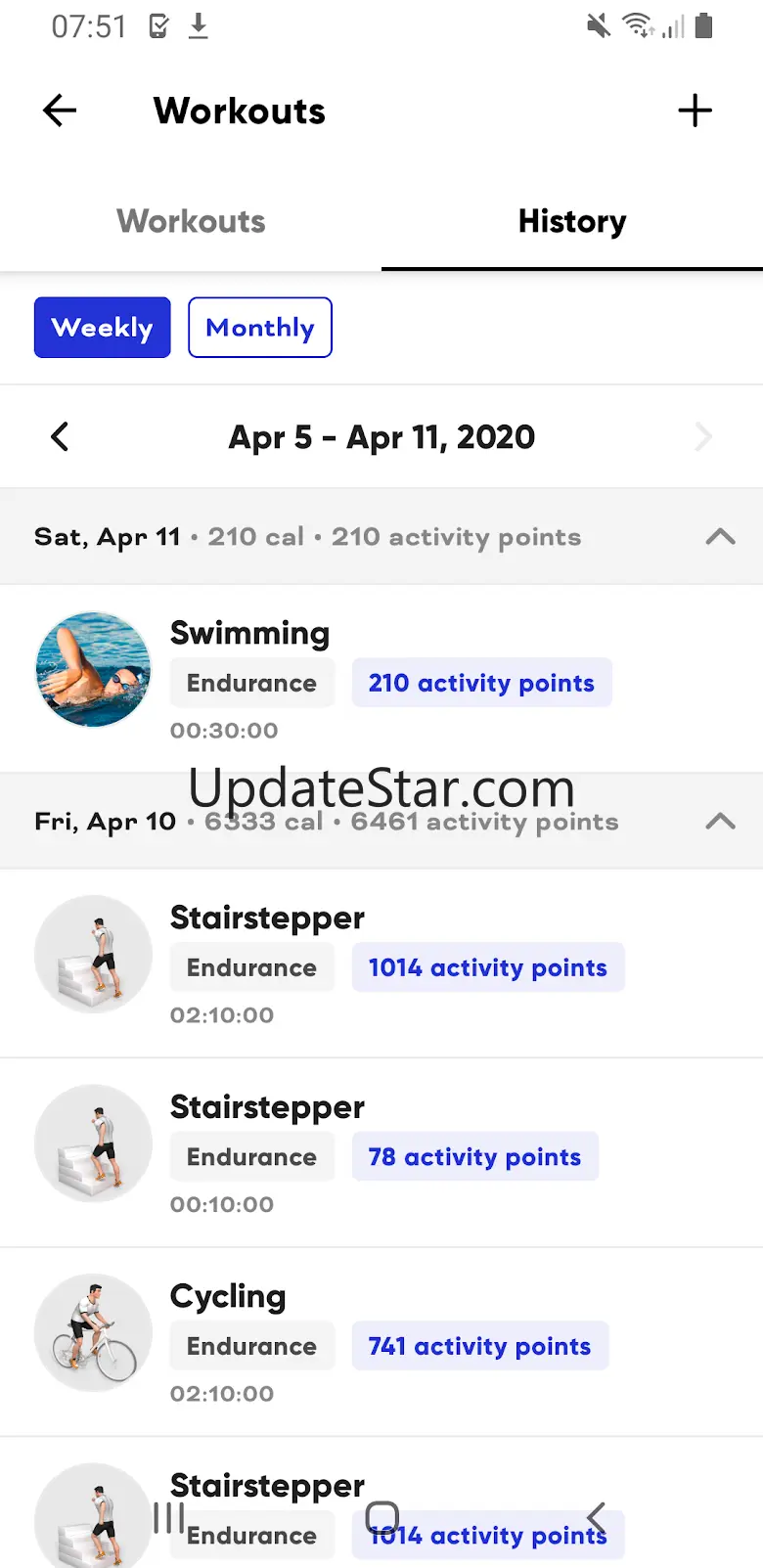763x1568 pixels.
Task: Tap the Android recent apps button
Action: point(168,1518)
